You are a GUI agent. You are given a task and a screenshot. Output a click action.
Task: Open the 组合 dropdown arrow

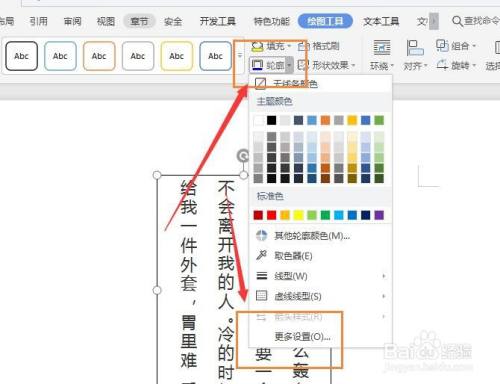point(474,46)
